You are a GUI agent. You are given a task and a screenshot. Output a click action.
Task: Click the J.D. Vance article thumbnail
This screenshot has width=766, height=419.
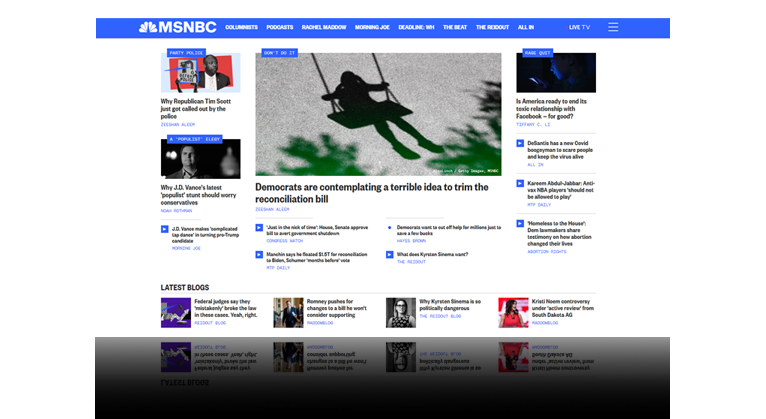click(200, 159)
